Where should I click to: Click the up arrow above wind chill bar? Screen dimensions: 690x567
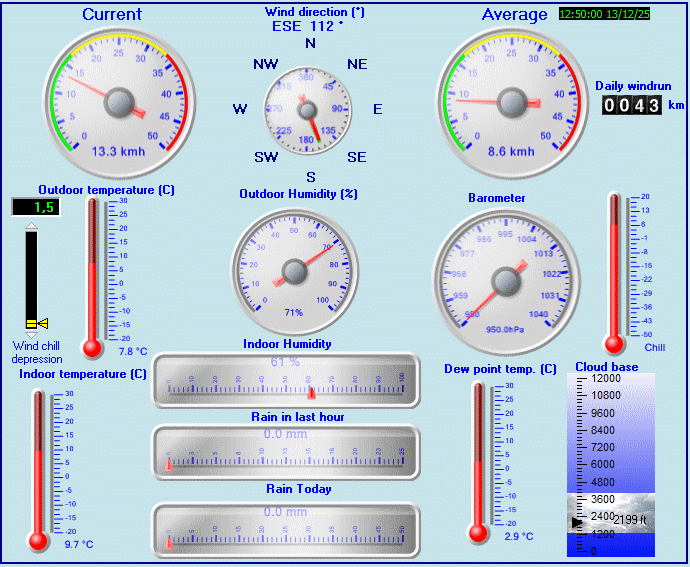[x=31, y=226]
